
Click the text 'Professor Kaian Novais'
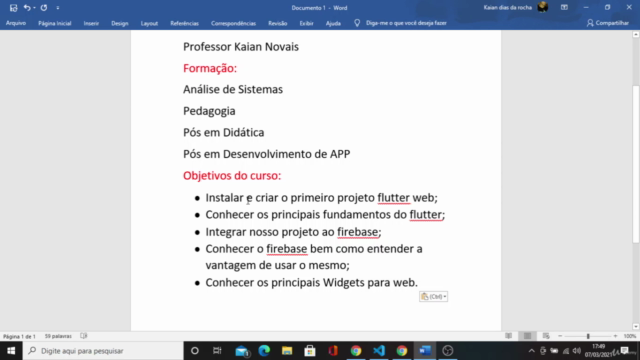click(241, 47)
